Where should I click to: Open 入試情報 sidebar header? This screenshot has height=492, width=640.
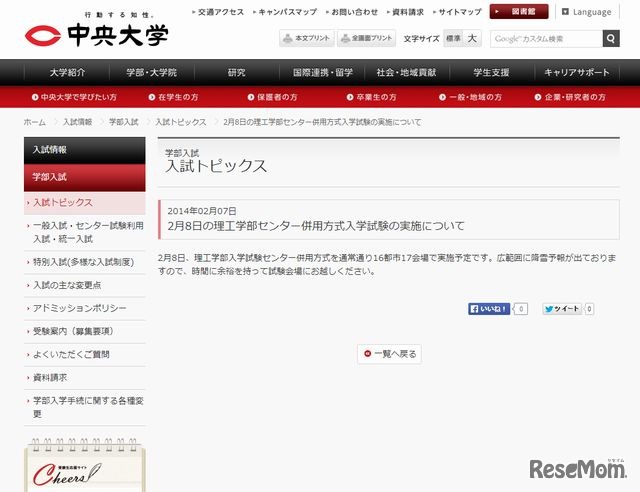84,150
